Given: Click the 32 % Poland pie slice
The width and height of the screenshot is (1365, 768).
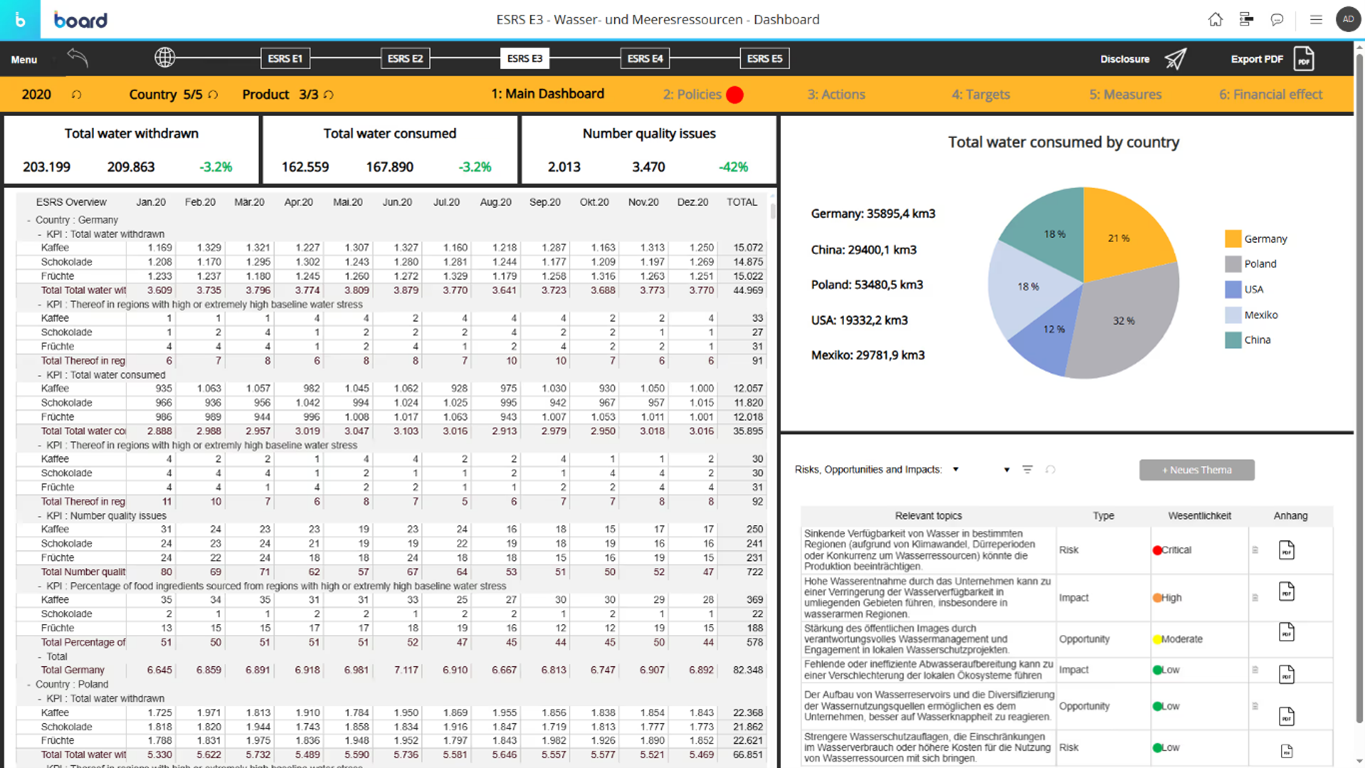Looking at the screenshot, I should [x=1125, y=321].
